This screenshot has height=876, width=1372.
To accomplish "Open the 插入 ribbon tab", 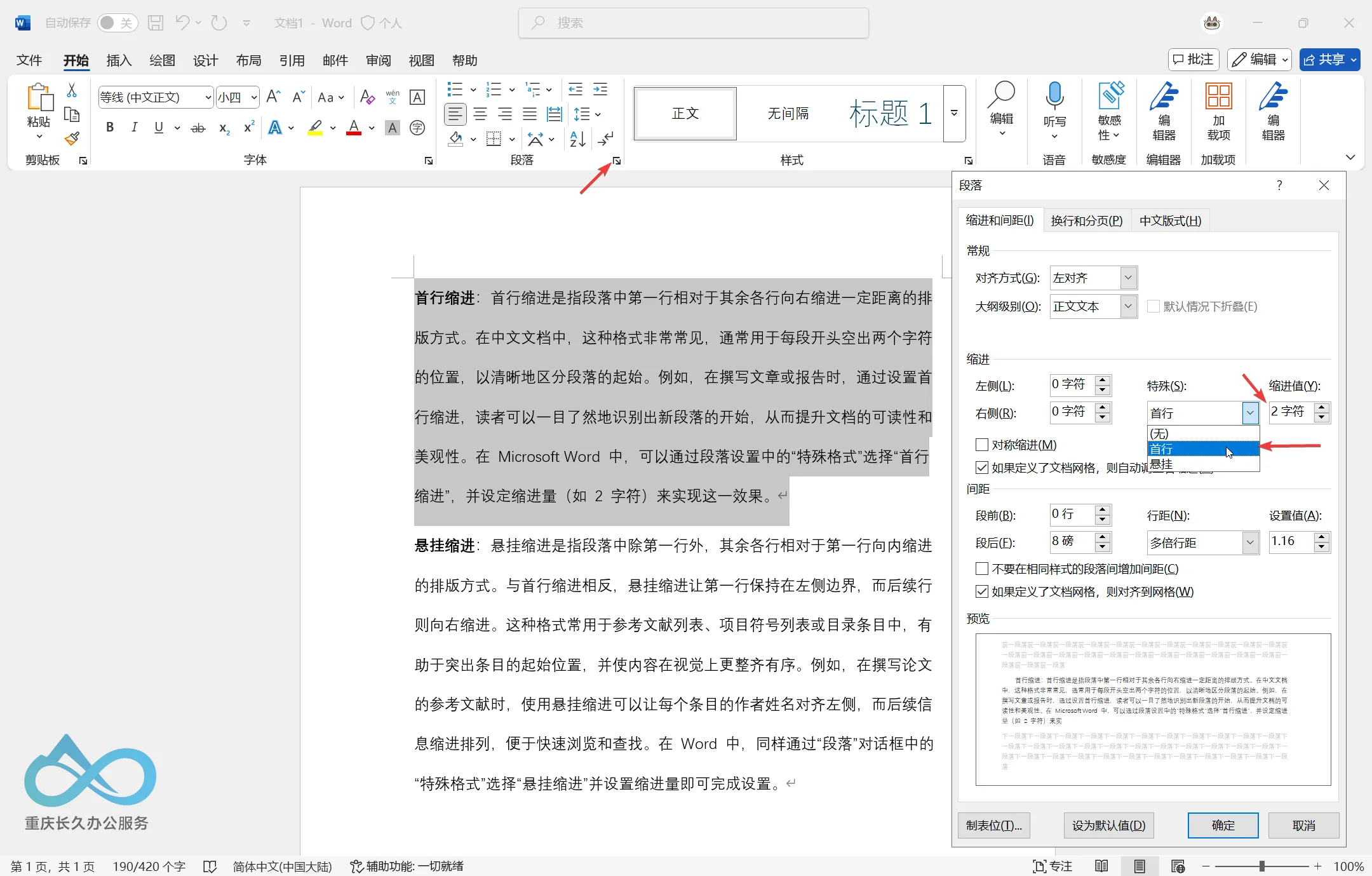I will [119, 60].
